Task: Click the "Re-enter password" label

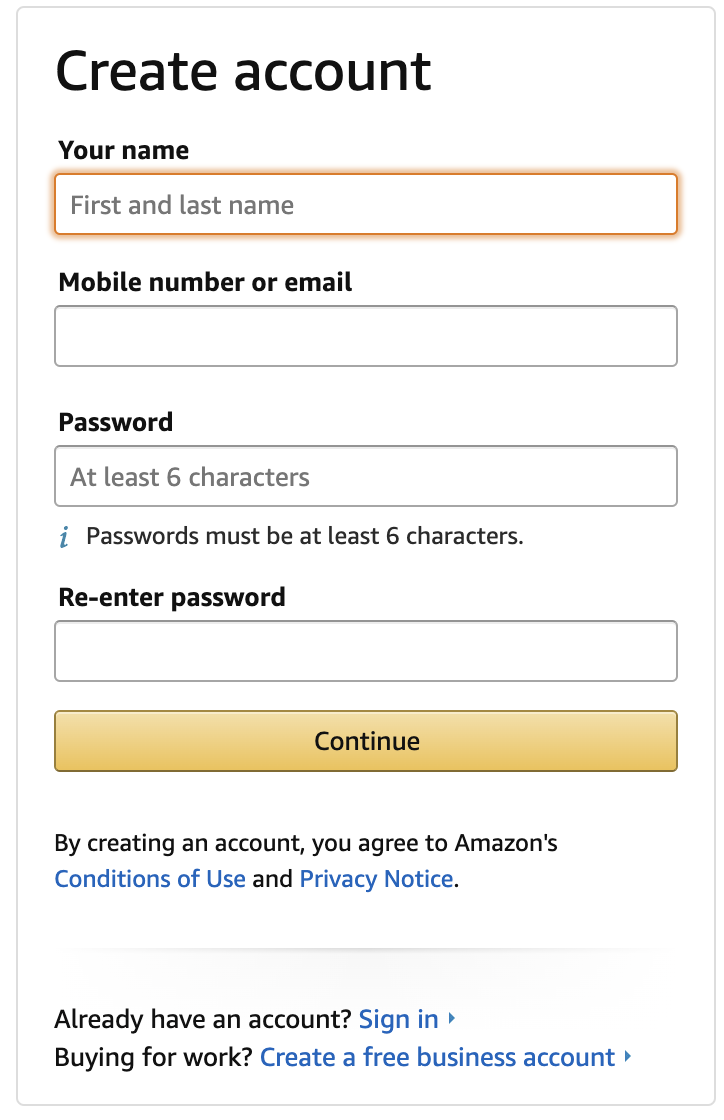Action: [172, 597]
